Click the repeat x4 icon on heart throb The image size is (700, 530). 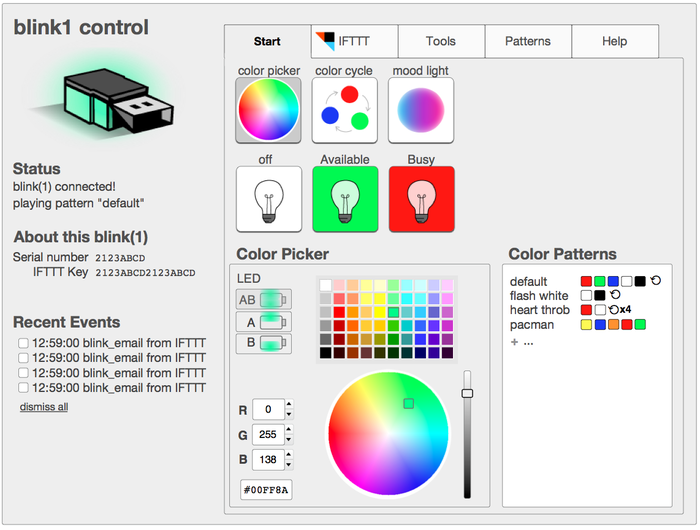[620, 309]
